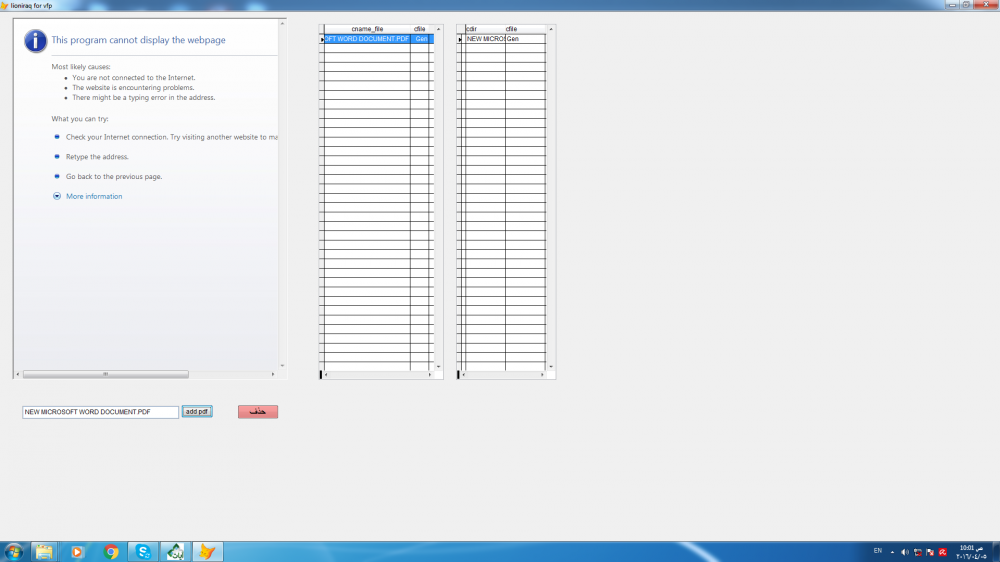The height and width of the screenshot is (562, 1000).
Task: Open the taskbar clock and date
Action: (x=972, y=552)
